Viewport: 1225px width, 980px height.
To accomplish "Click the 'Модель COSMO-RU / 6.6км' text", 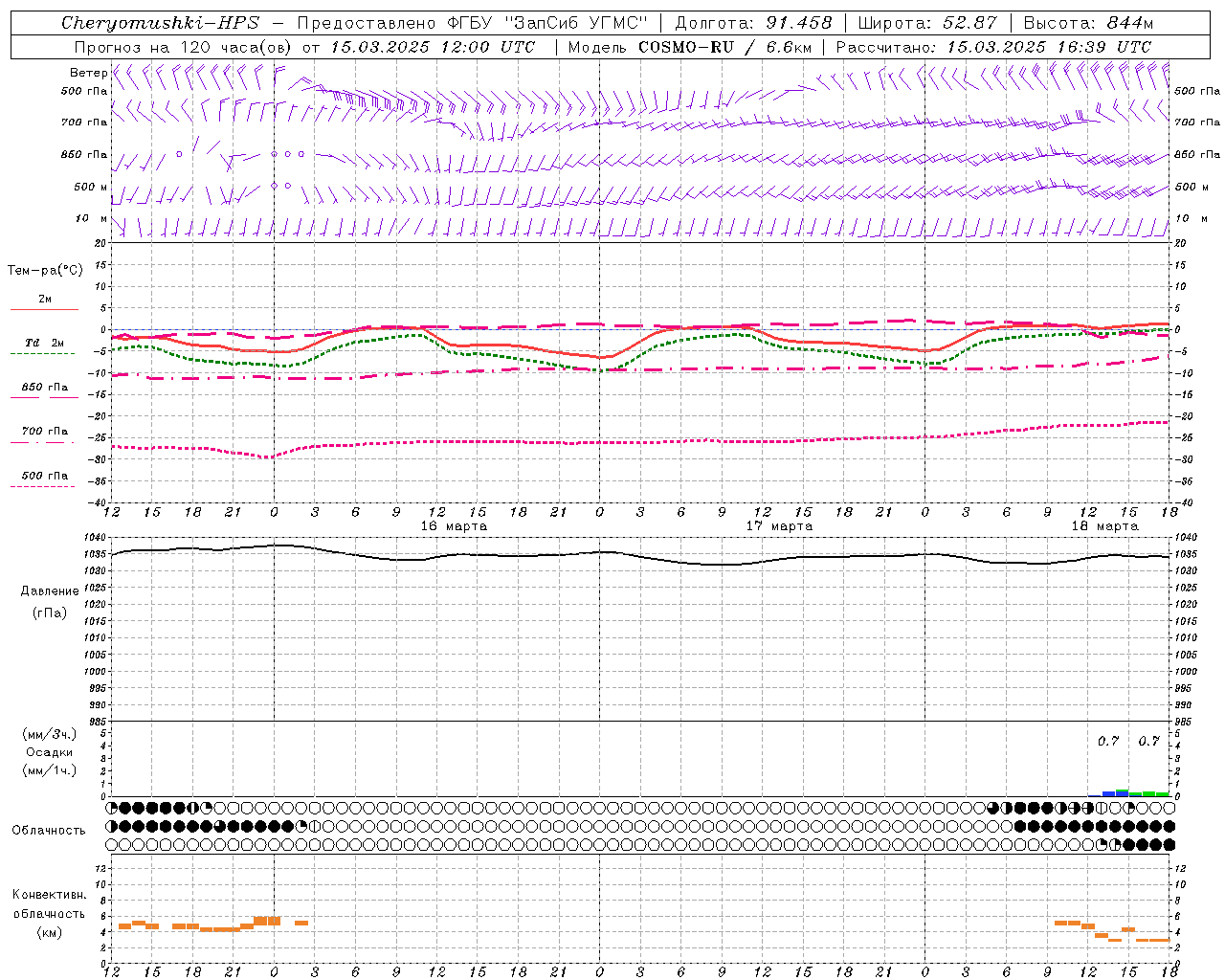I will coord(690,47).
